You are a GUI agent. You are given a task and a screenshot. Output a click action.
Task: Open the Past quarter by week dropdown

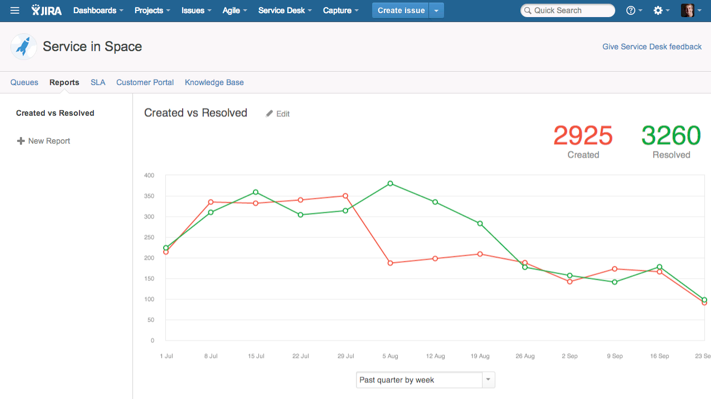pos(425,380)
